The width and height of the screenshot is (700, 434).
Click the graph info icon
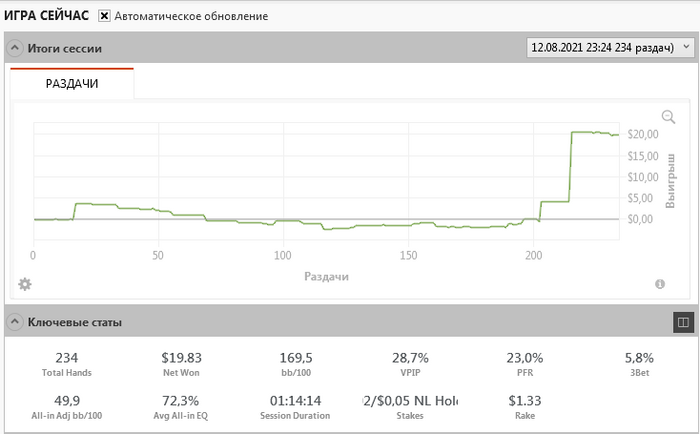(660, 284)
